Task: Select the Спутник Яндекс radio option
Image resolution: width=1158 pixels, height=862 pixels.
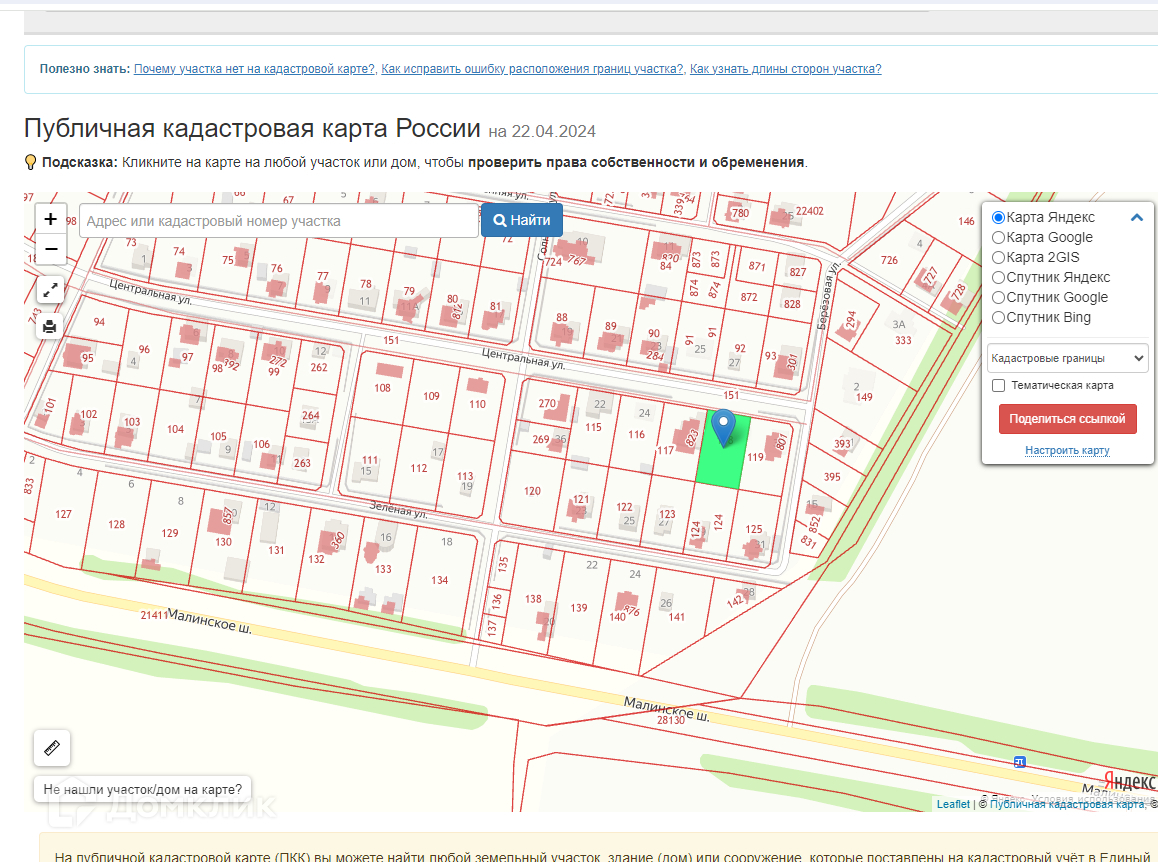Action: (998, 277)
